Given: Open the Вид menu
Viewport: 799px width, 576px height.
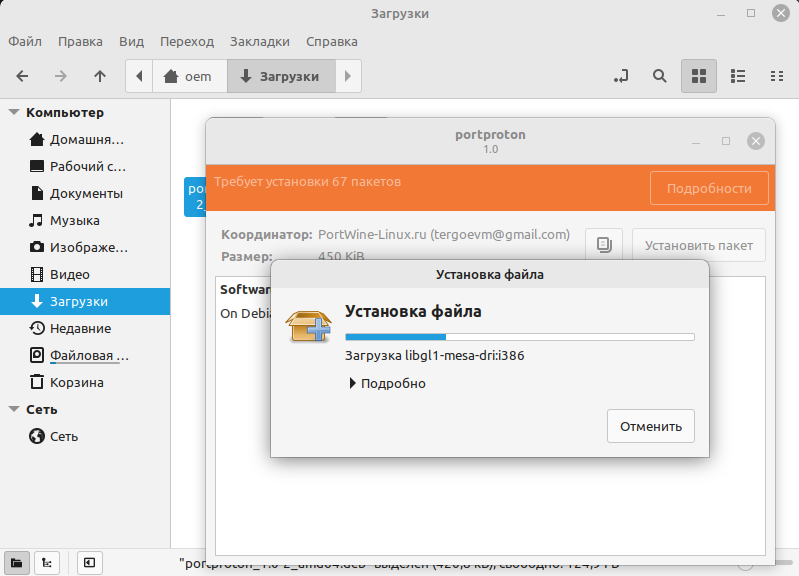Looking at the screenshot, I should [131, 42].
